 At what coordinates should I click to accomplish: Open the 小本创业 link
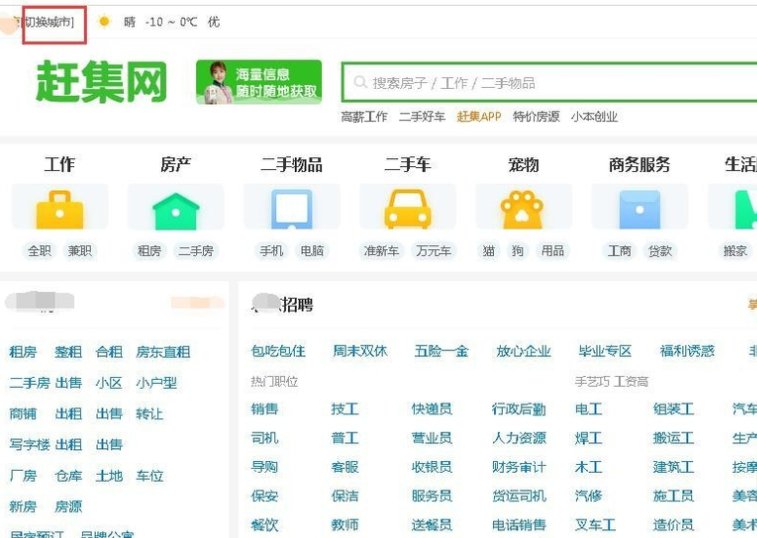point(594,116)
